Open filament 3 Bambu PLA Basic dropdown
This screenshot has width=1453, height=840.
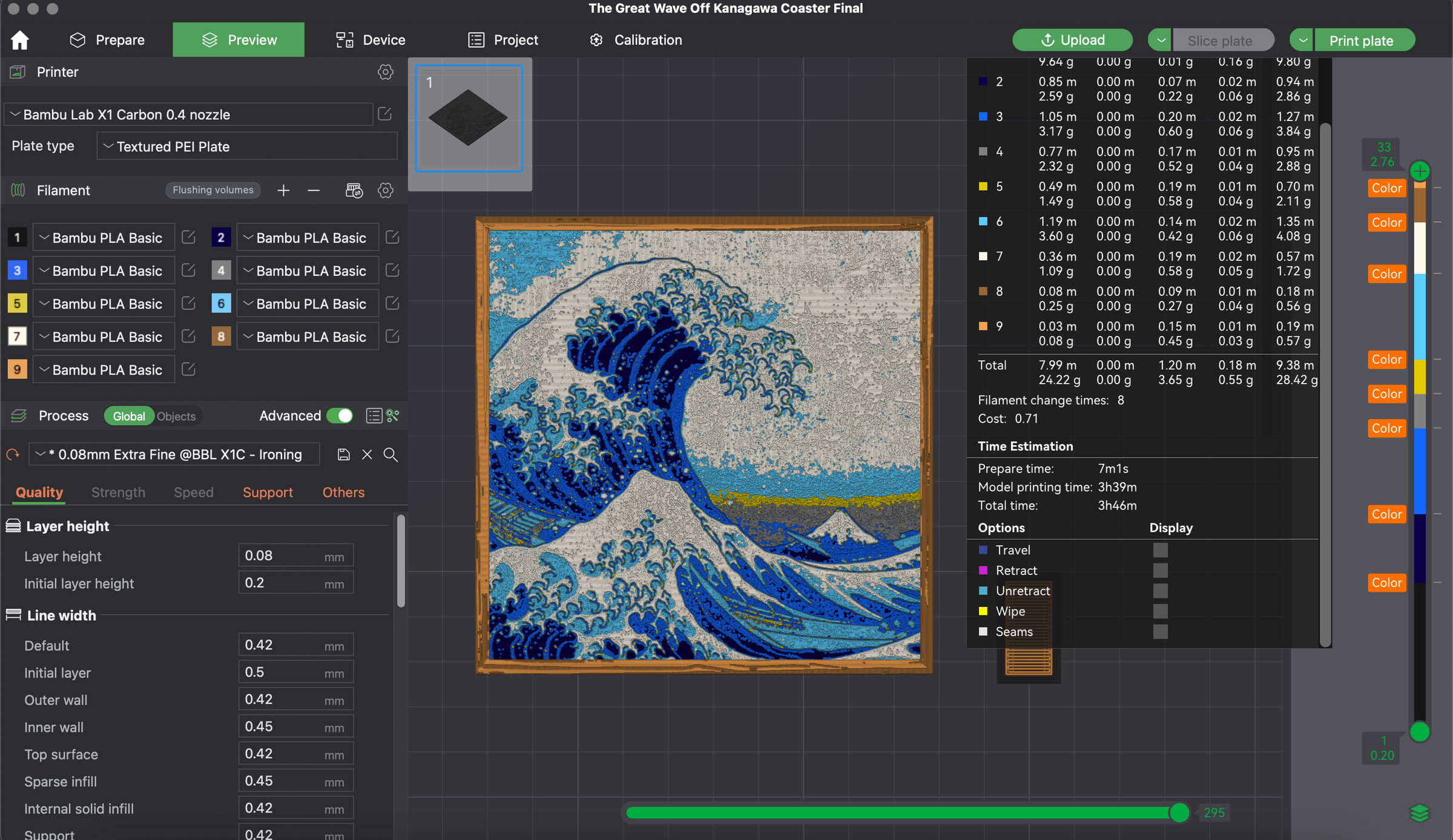click(104, 271)
